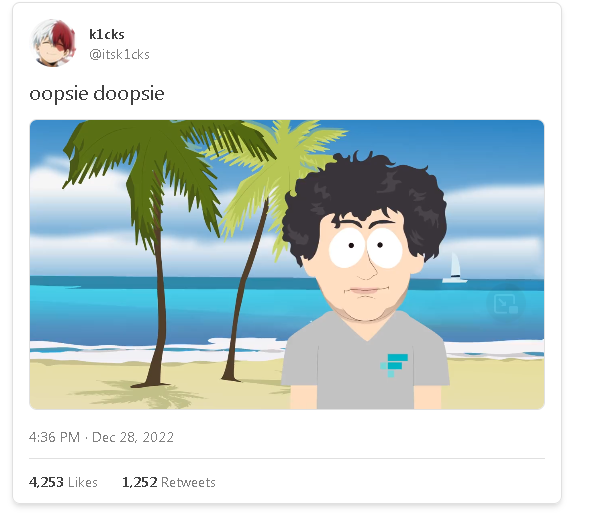Screen dimensions: 591x516
Task: Open the k1cks display name link
Action: [x=107, y=35]
